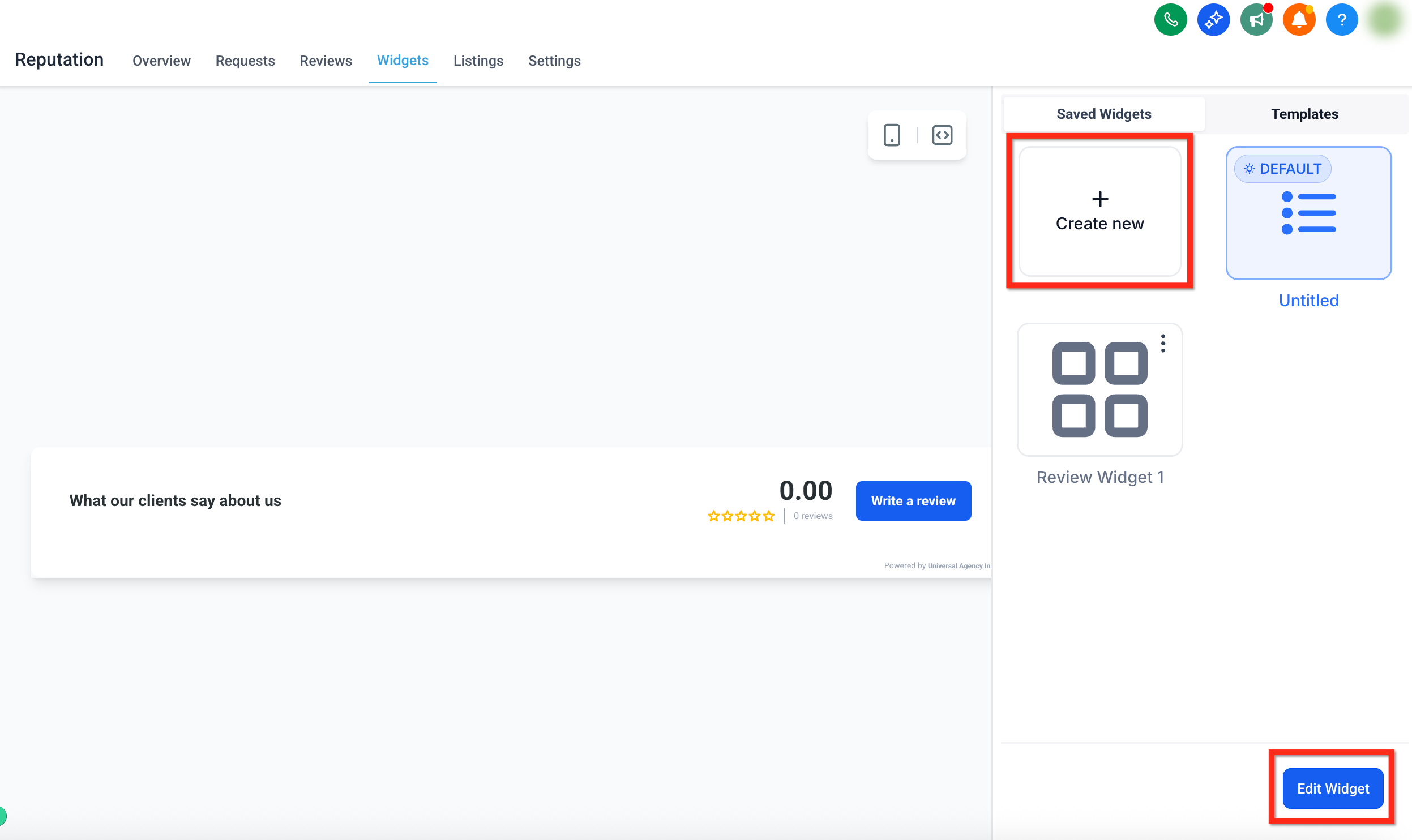Open the Listings tab

[478, 61]
